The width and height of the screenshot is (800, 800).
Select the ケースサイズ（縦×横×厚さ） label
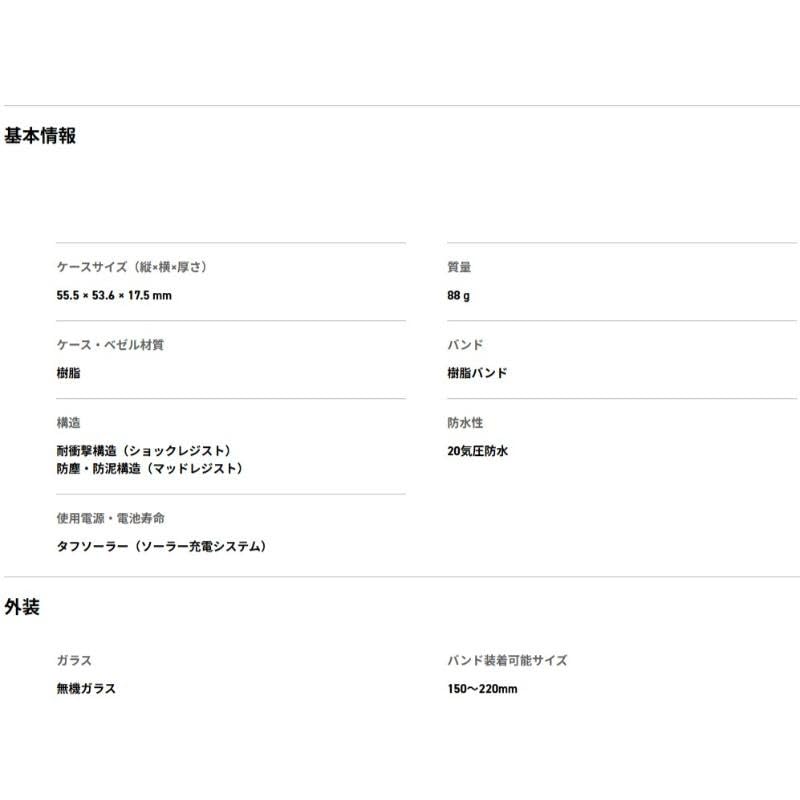[138, 267]
